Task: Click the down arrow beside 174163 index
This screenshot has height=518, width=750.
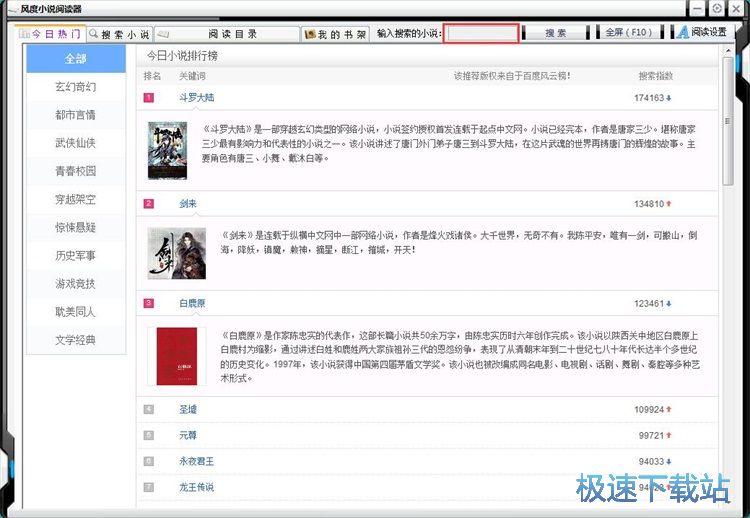Action: tap(669, 98)
